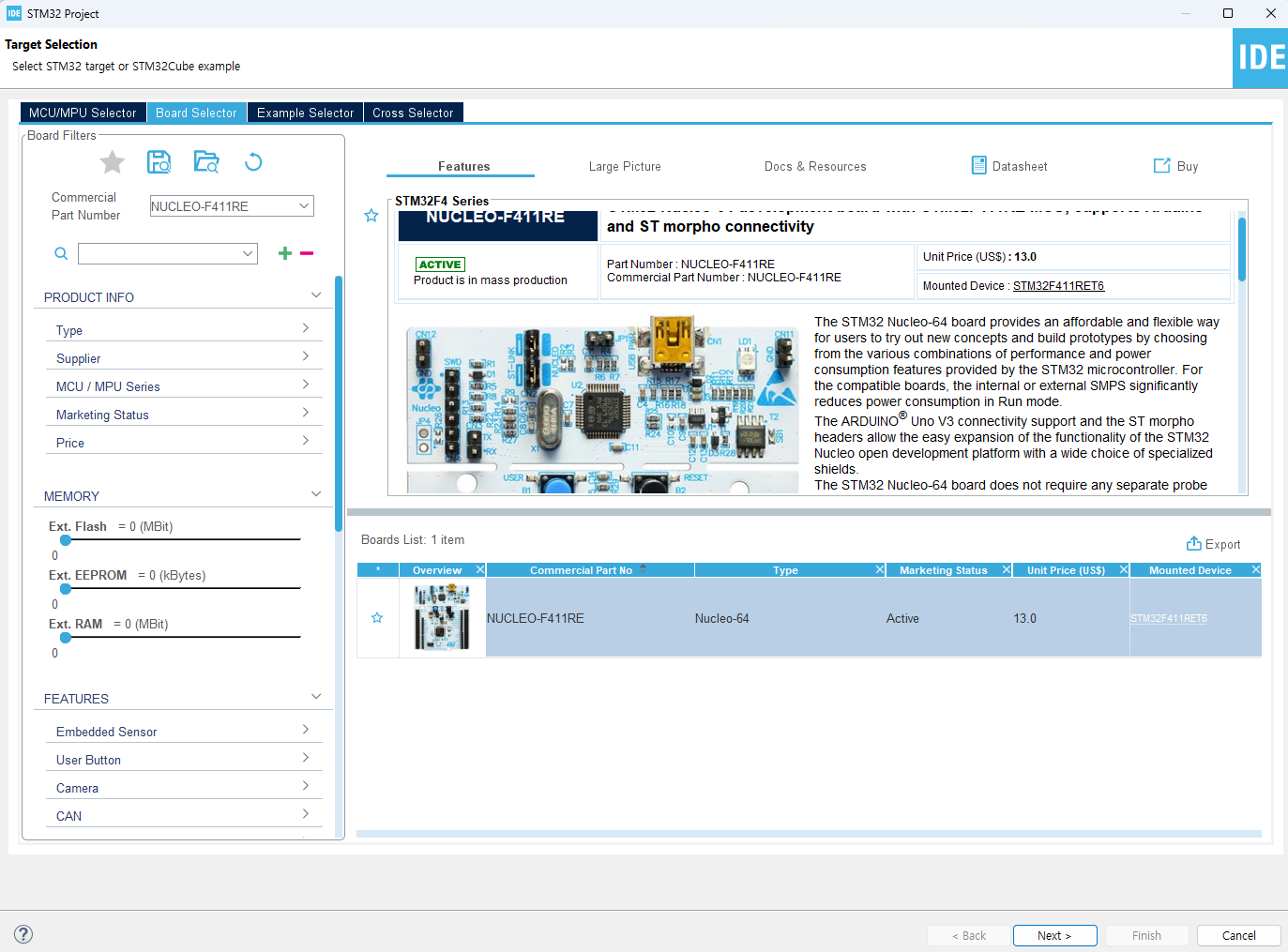Click the green plus add filter icon

[285, 253]
